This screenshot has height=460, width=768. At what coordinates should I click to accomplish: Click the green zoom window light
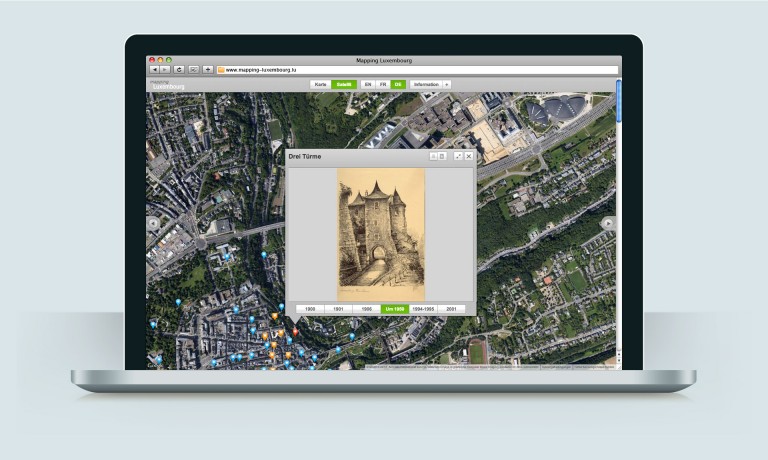tap(168, 60)
